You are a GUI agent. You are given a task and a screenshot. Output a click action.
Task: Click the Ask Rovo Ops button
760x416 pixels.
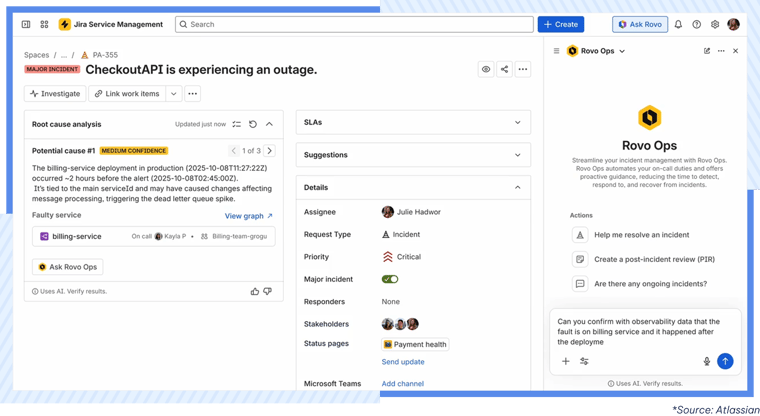coord(68,267)
